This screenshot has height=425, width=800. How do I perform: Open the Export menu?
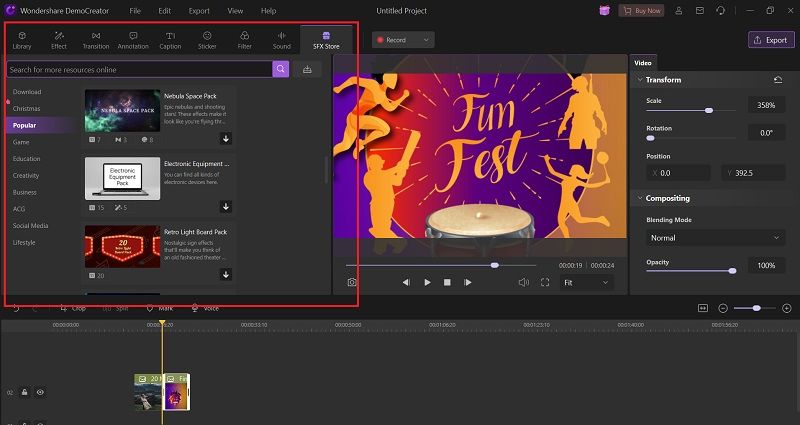pos(199,11)
